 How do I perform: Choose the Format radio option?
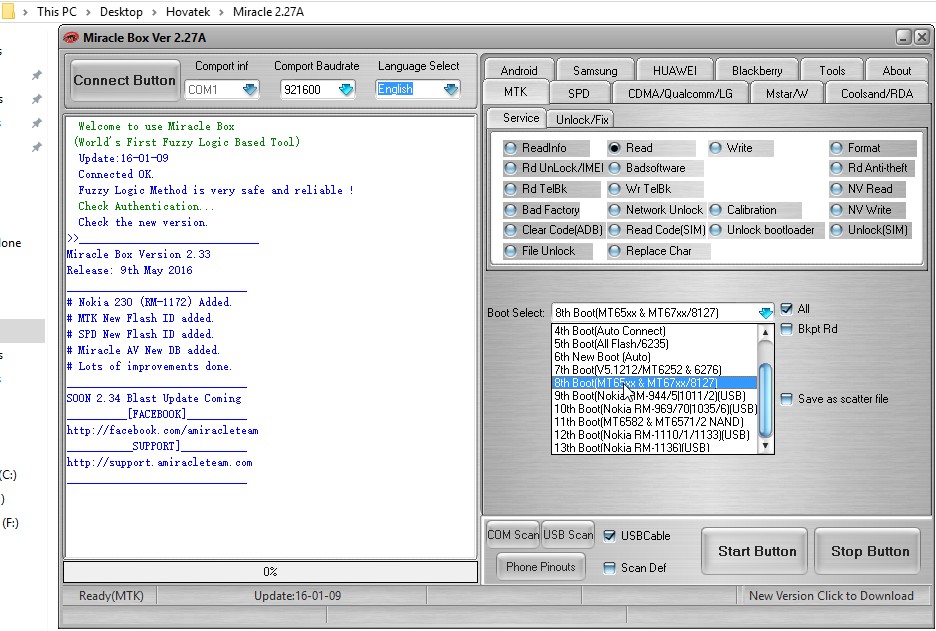tap(872, 148)
